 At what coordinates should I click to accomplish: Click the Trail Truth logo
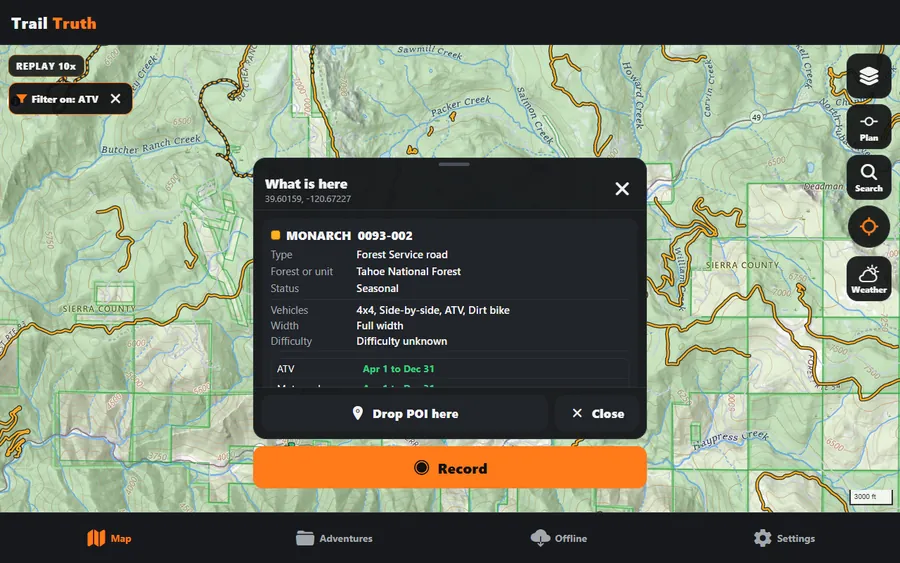(54, 23)
